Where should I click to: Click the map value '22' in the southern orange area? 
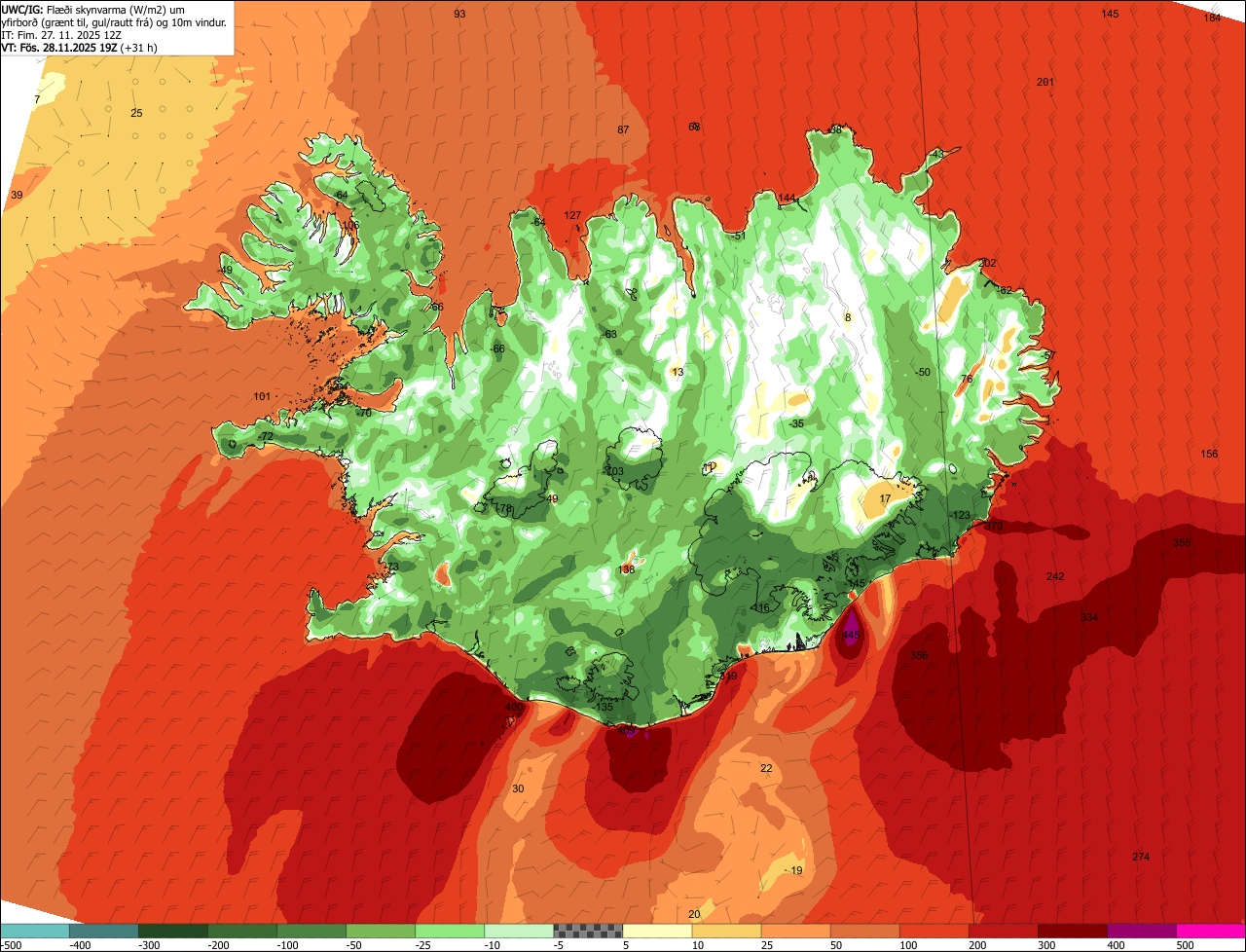766,768
